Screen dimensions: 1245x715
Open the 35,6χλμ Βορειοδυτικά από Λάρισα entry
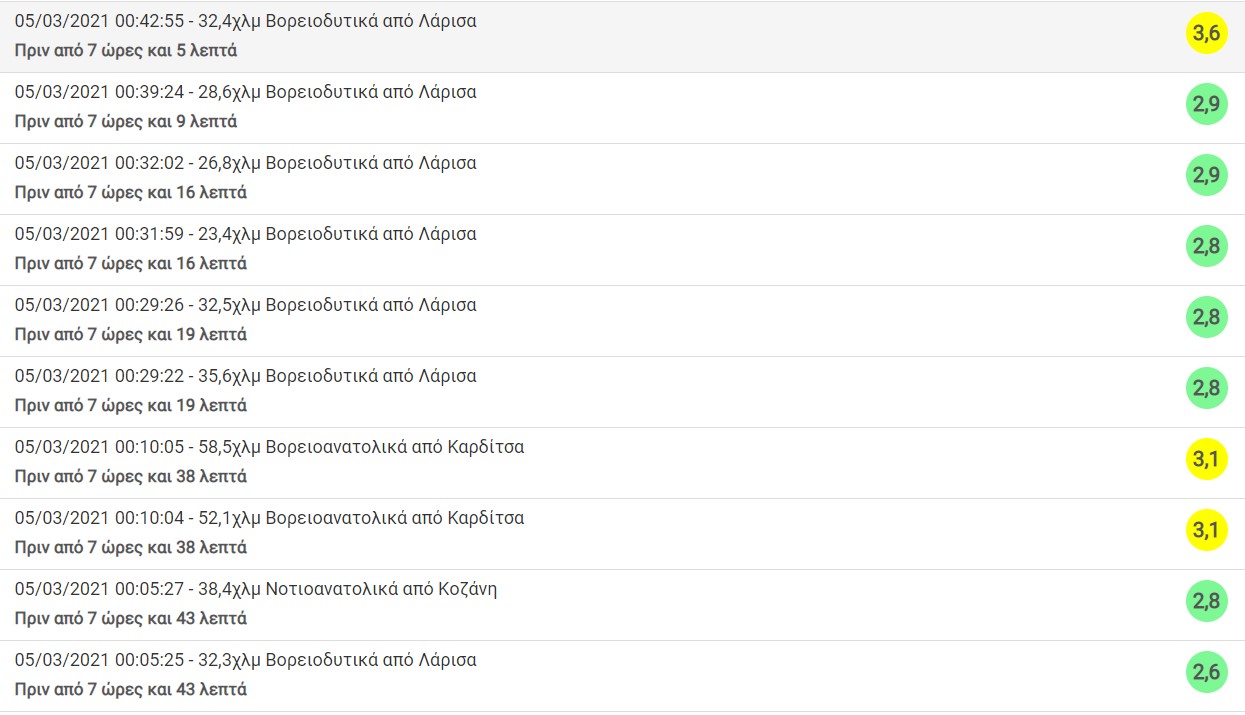click(245, 376)
